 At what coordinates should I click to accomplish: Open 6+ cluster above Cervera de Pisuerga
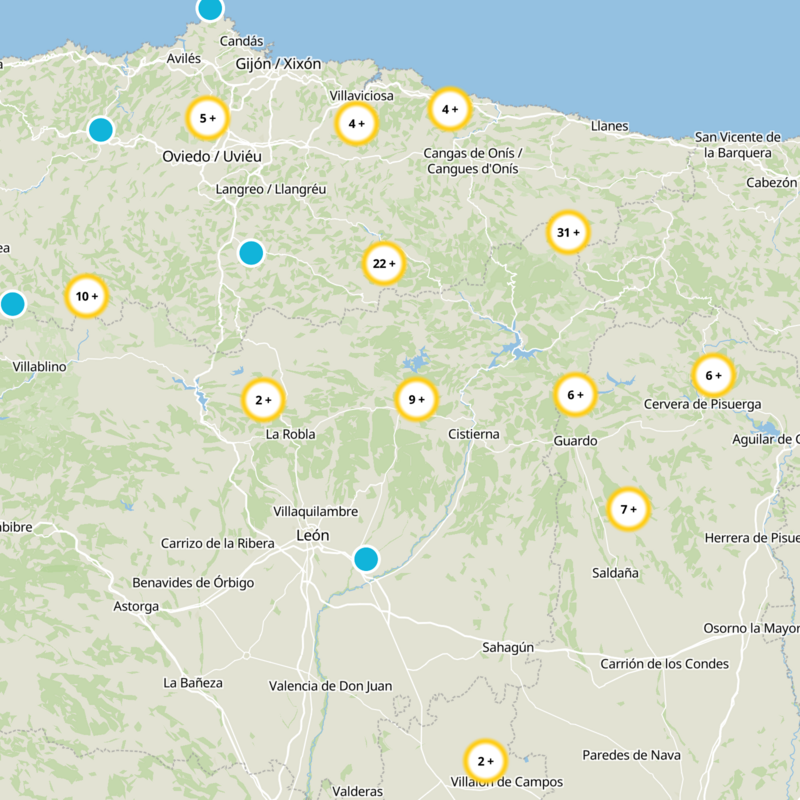point(713,375)
